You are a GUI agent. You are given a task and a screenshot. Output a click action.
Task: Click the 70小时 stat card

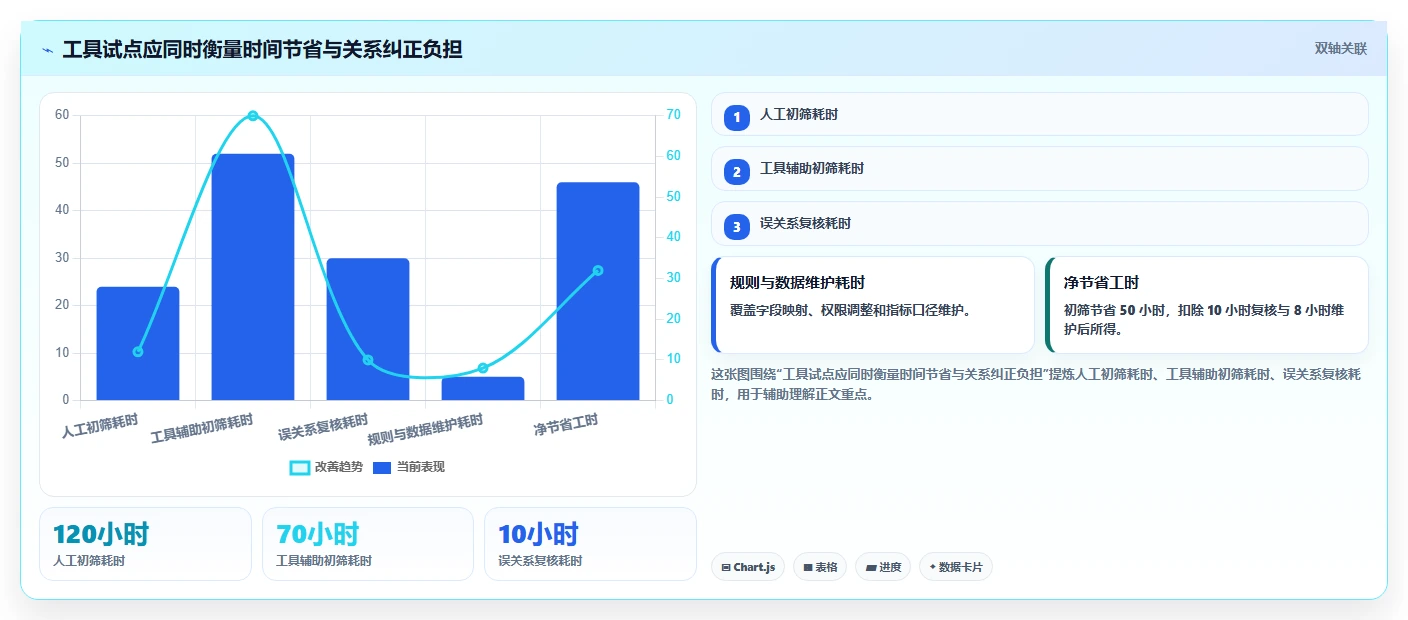tap(368, 544)
